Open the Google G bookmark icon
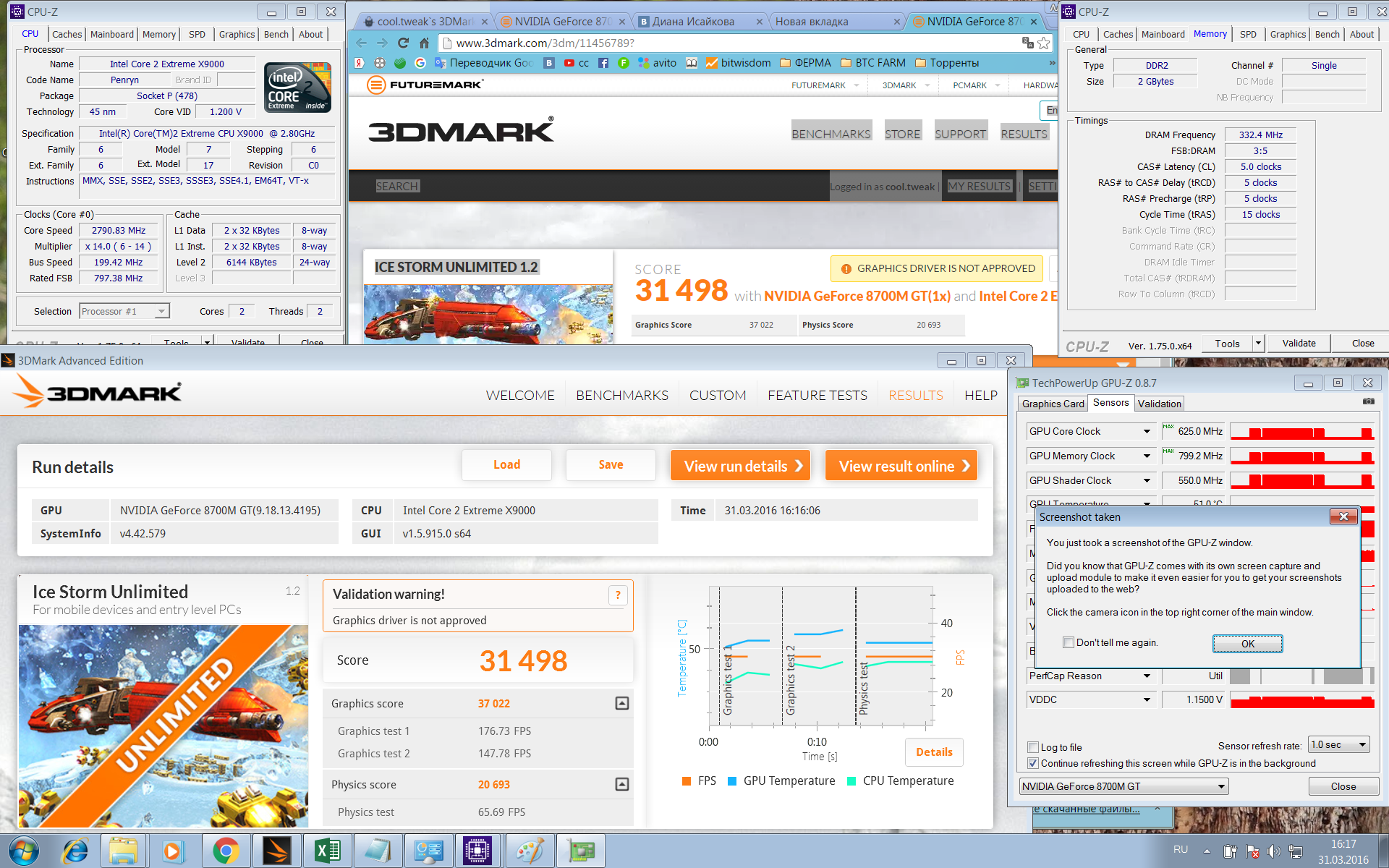The width and height of the screenshot is (1389, 868). (420, 63)
